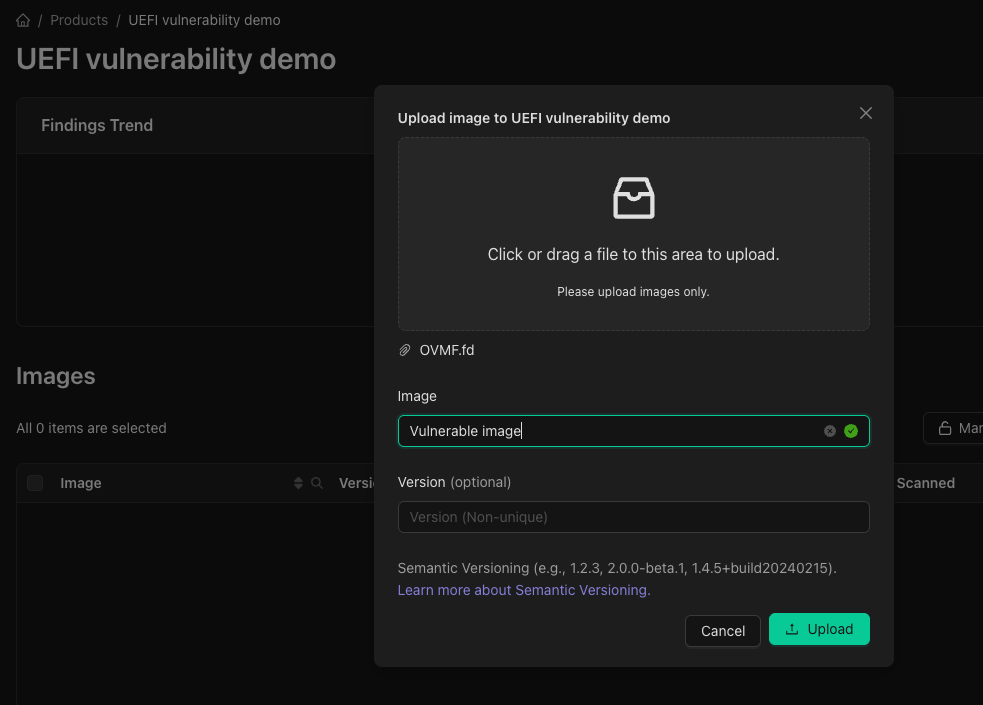The image size is (983, 705).
Task: Click the Version (Non-unique) input field
Action: click(x=633, y=517)
